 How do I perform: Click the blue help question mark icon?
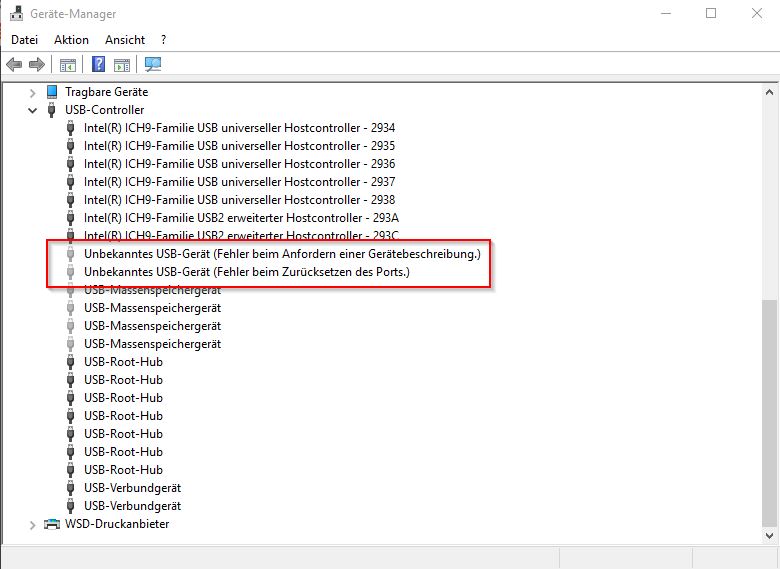[x=99, y=65]
